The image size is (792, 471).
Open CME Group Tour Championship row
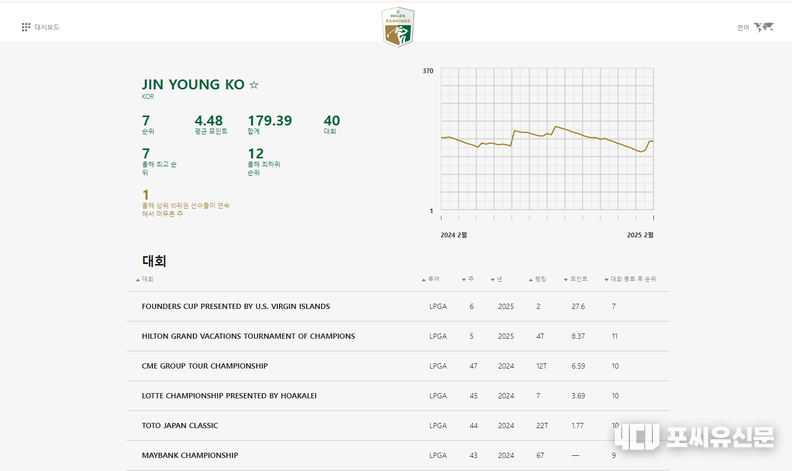coord(398,366)
